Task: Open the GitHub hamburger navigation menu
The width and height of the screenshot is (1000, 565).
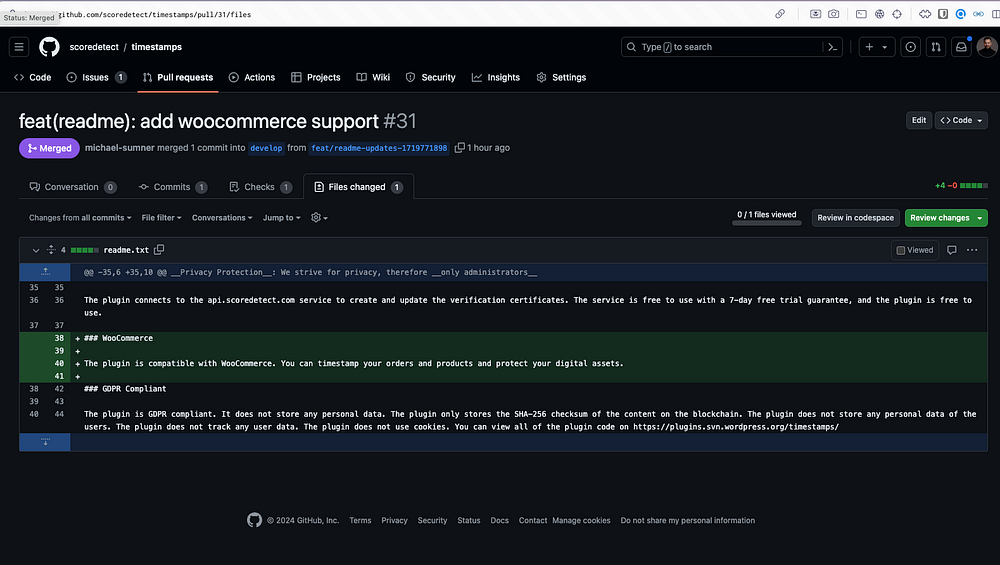Action: [x=19, y=47]
